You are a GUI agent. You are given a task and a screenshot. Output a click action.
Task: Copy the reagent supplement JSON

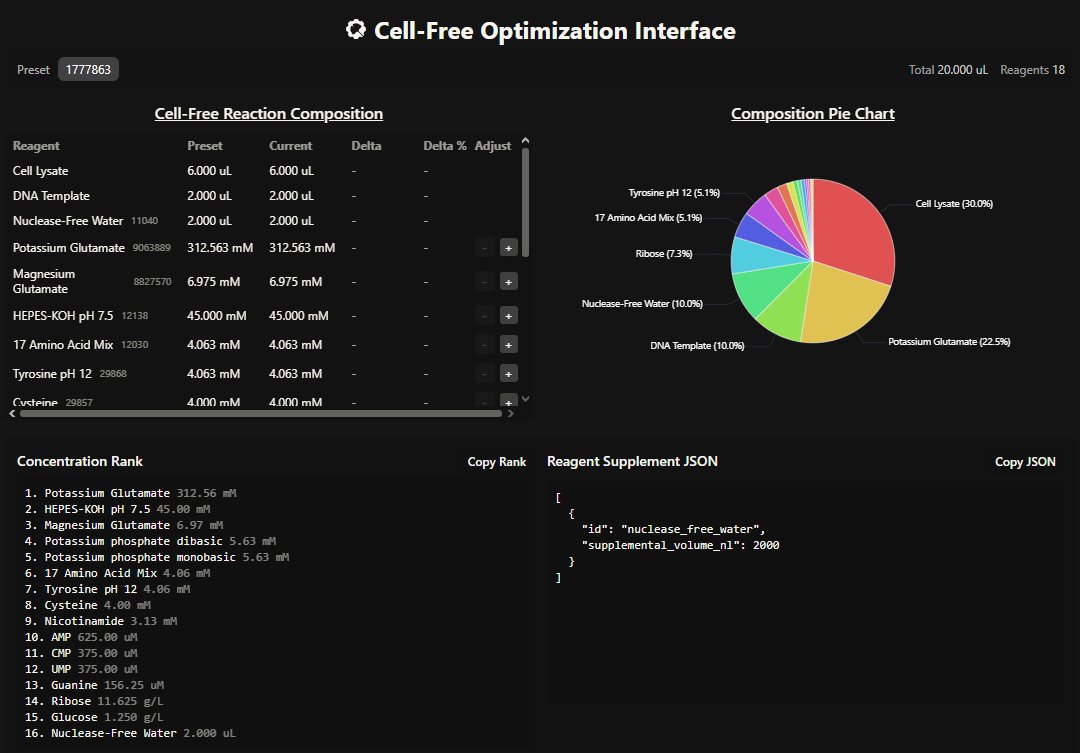click(1025, 462)
